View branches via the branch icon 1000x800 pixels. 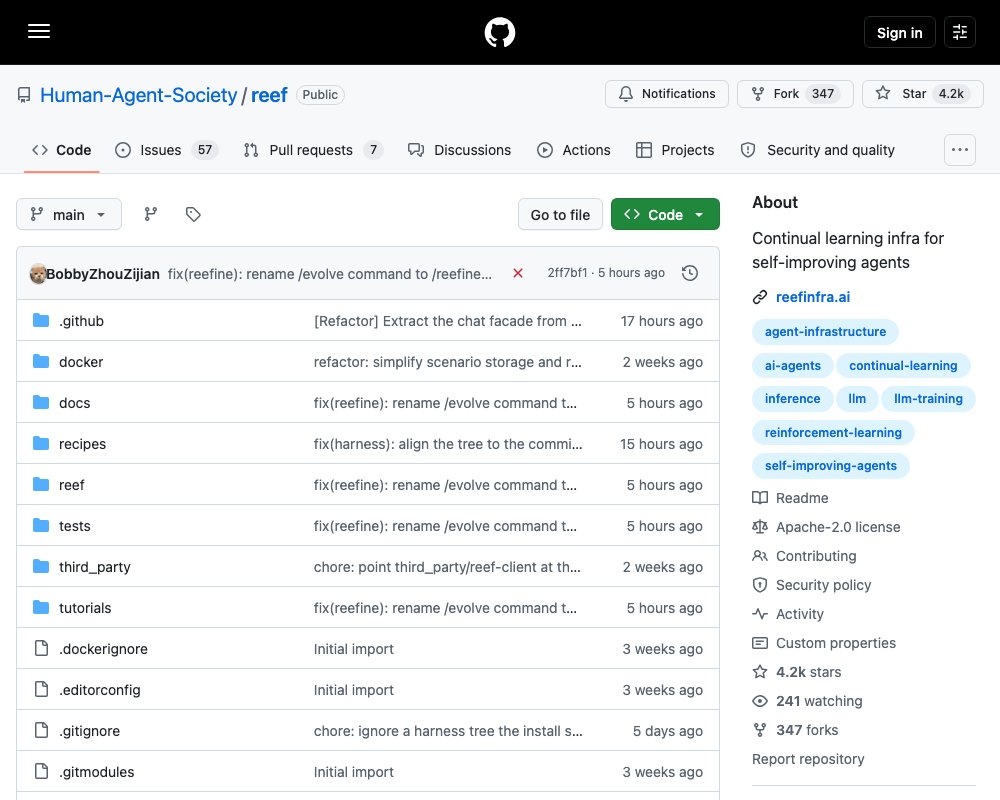click(x=151, y=214)
